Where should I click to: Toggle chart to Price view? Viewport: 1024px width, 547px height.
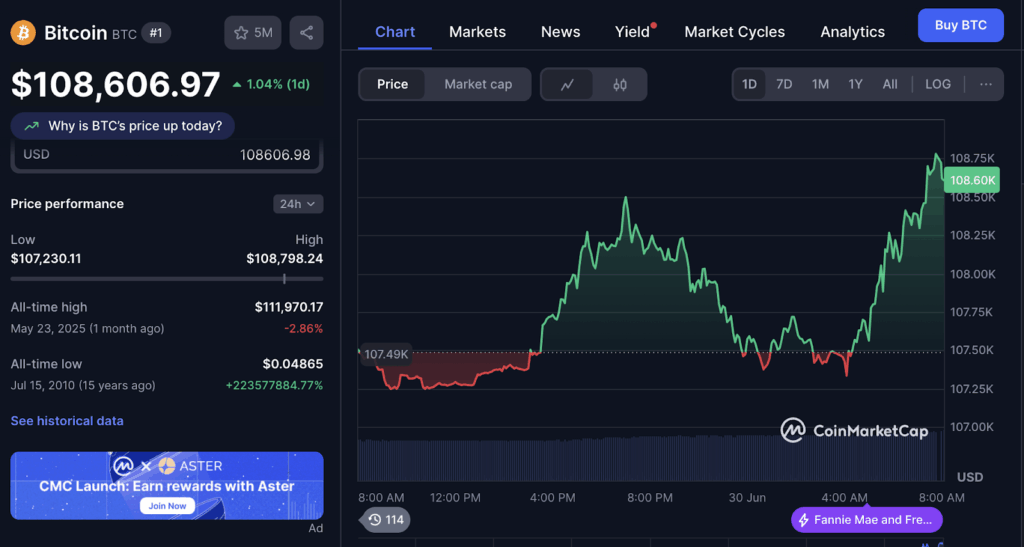click(x=392, y=85)
